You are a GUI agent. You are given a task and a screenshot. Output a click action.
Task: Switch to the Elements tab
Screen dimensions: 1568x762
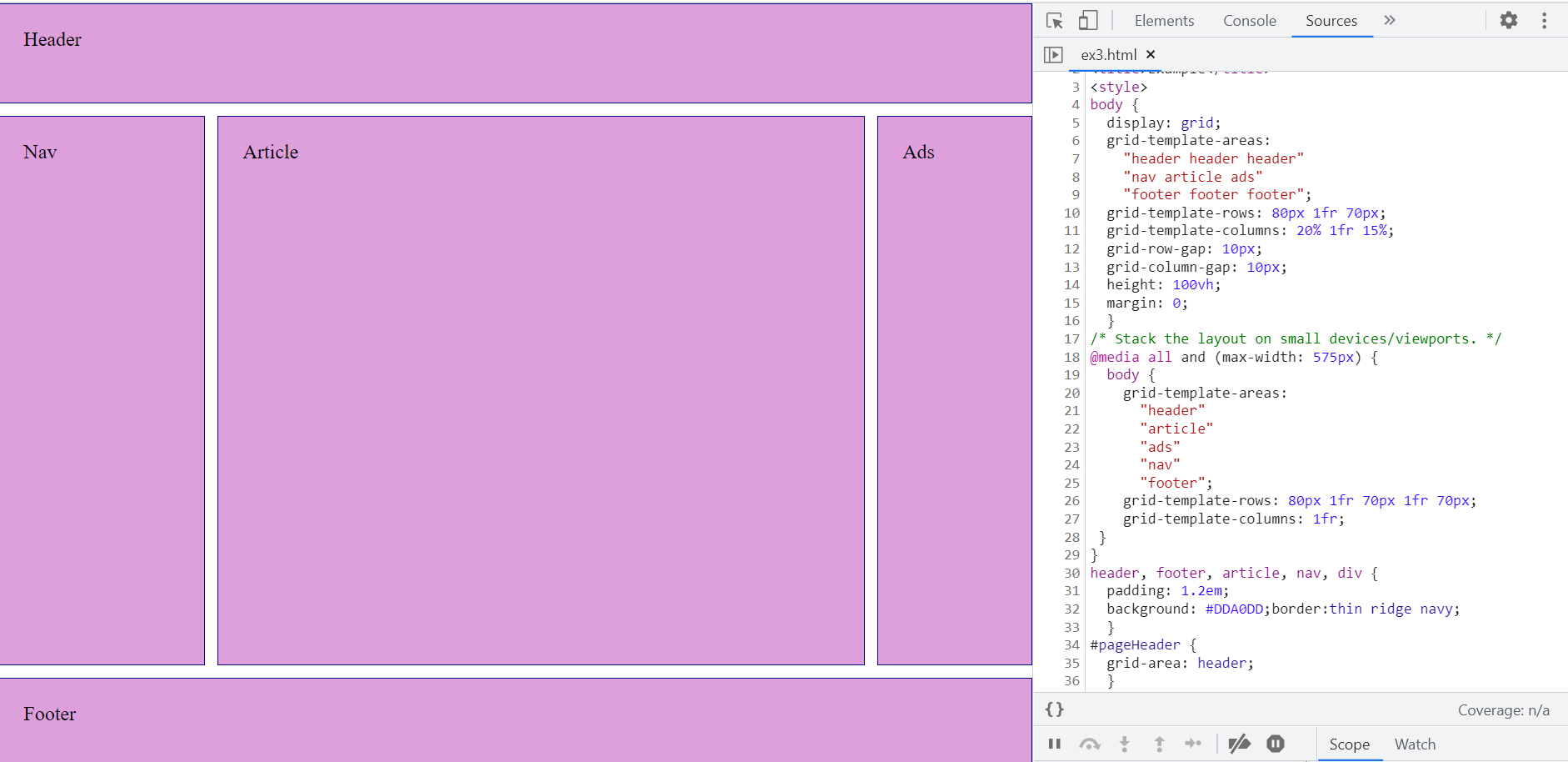point(1164,21)
